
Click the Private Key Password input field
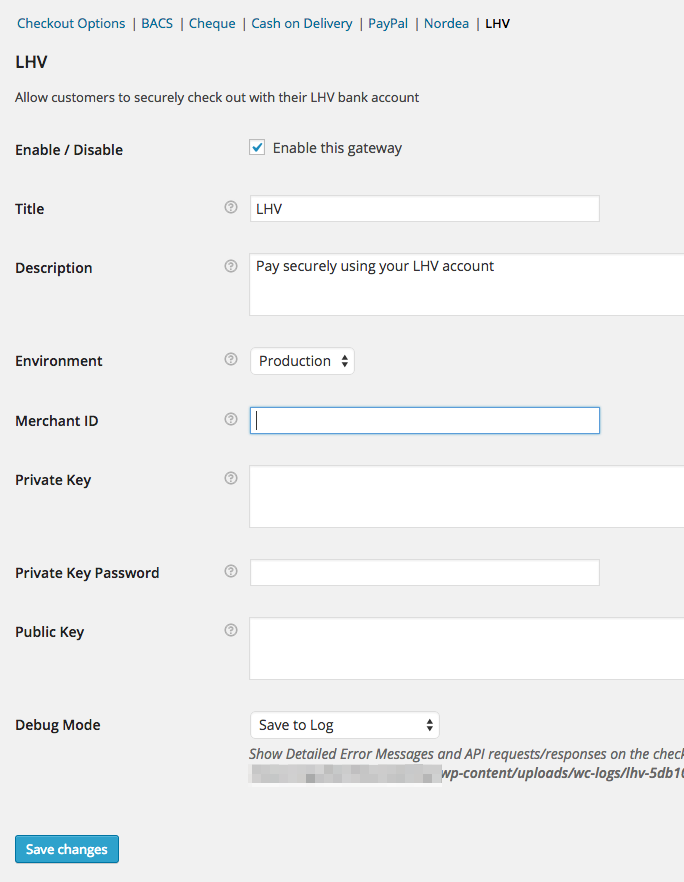point(425,573)
